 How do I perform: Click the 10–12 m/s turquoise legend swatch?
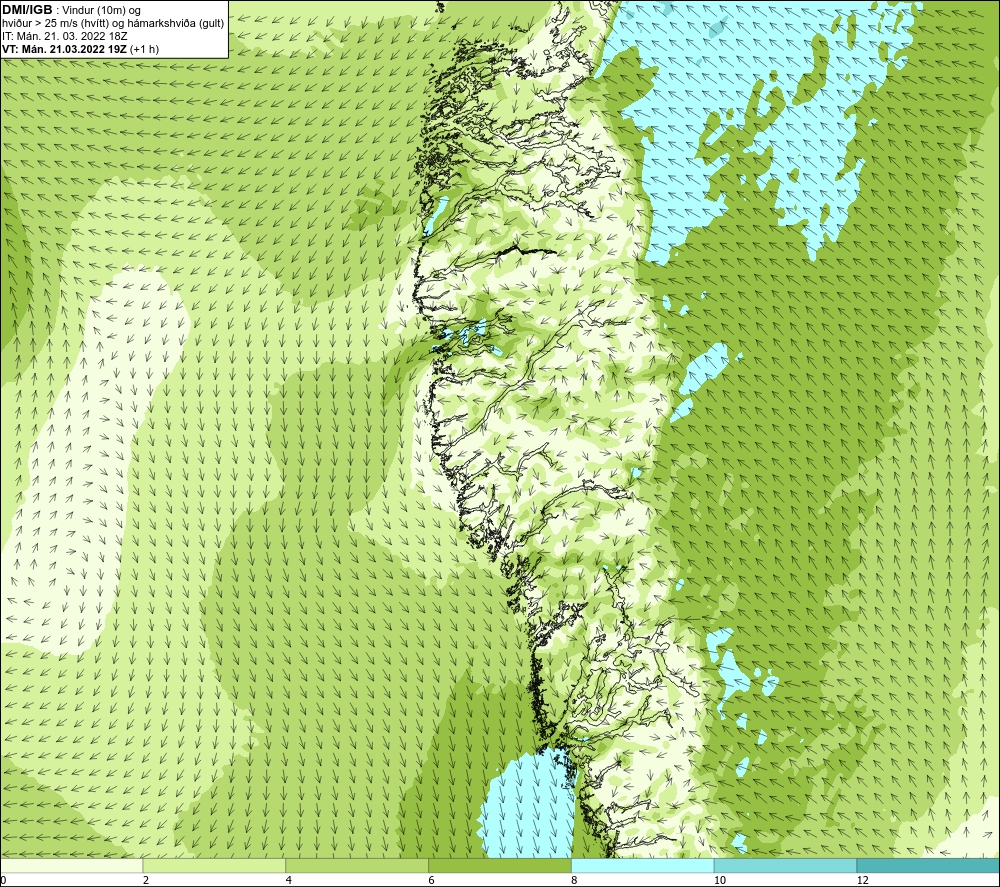coord(786,865)
